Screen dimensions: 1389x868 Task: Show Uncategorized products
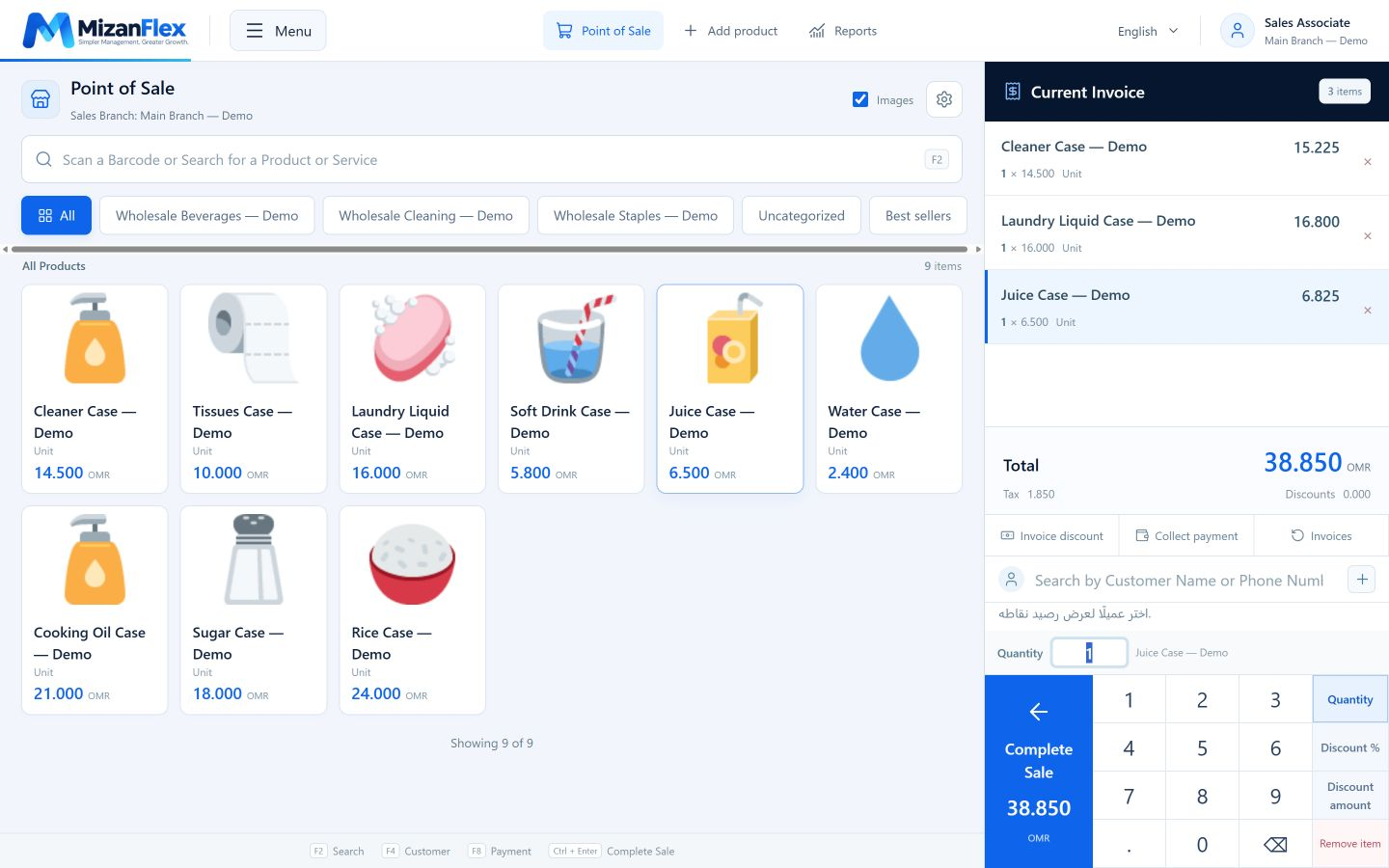click(x=801, y=216)
